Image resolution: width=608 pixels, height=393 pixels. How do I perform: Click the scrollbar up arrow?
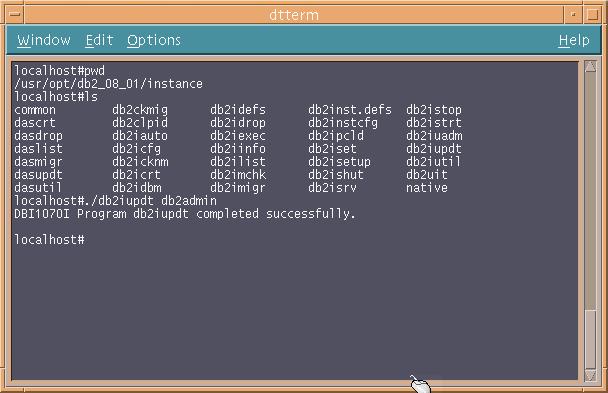pos(590,67)
